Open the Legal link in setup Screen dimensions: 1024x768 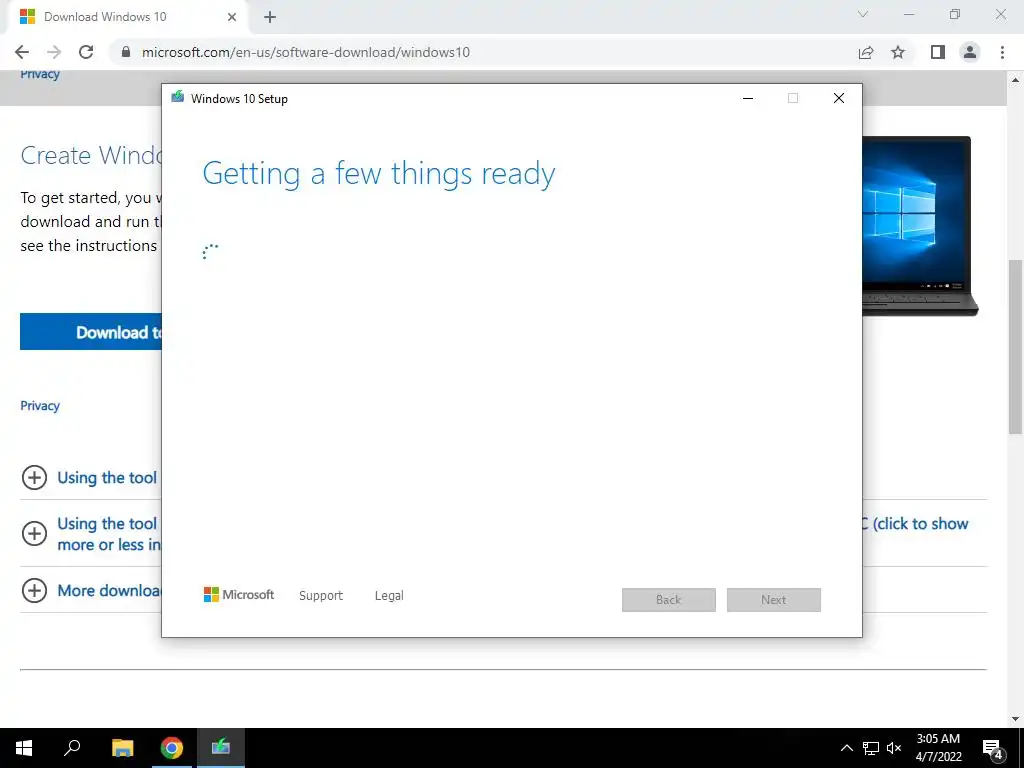tap(389, 596)
